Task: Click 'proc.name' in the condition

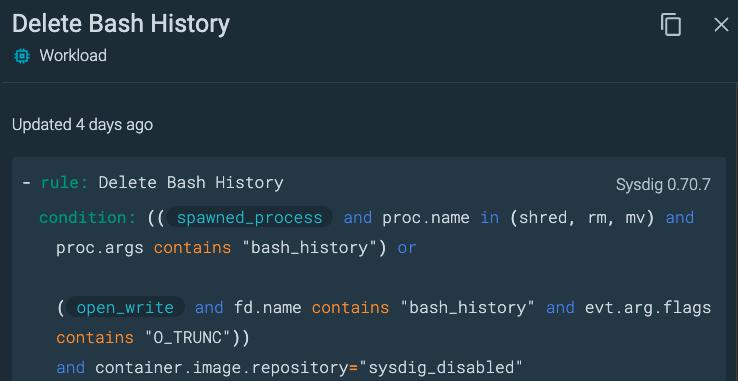Action: [x=425, y=218]
